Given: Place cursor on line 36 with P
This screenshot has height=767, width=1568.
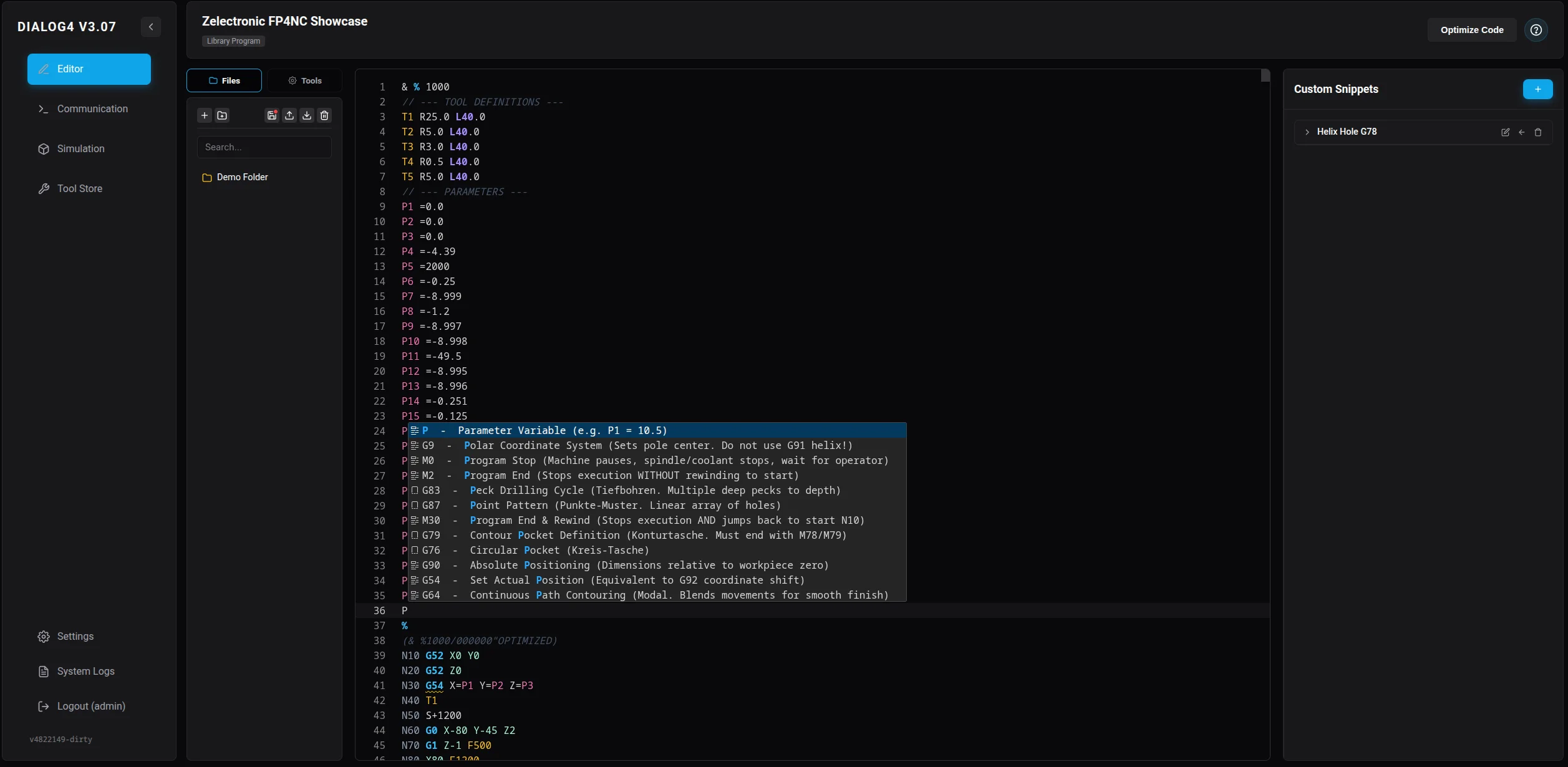Looking at the screenshot, I should pos(404,610).
